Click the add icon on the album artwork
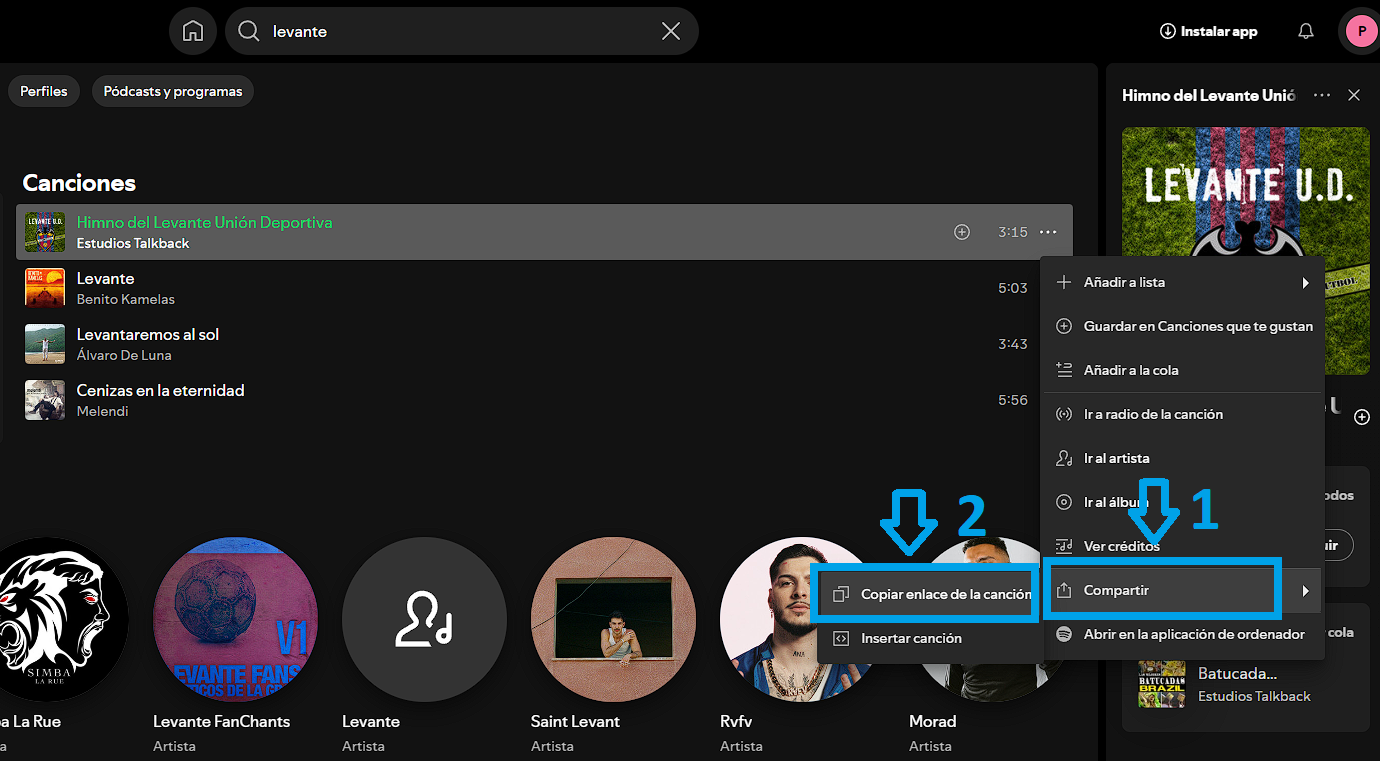The height and width of the screenshot is (761, 1380). (1361, 417)
